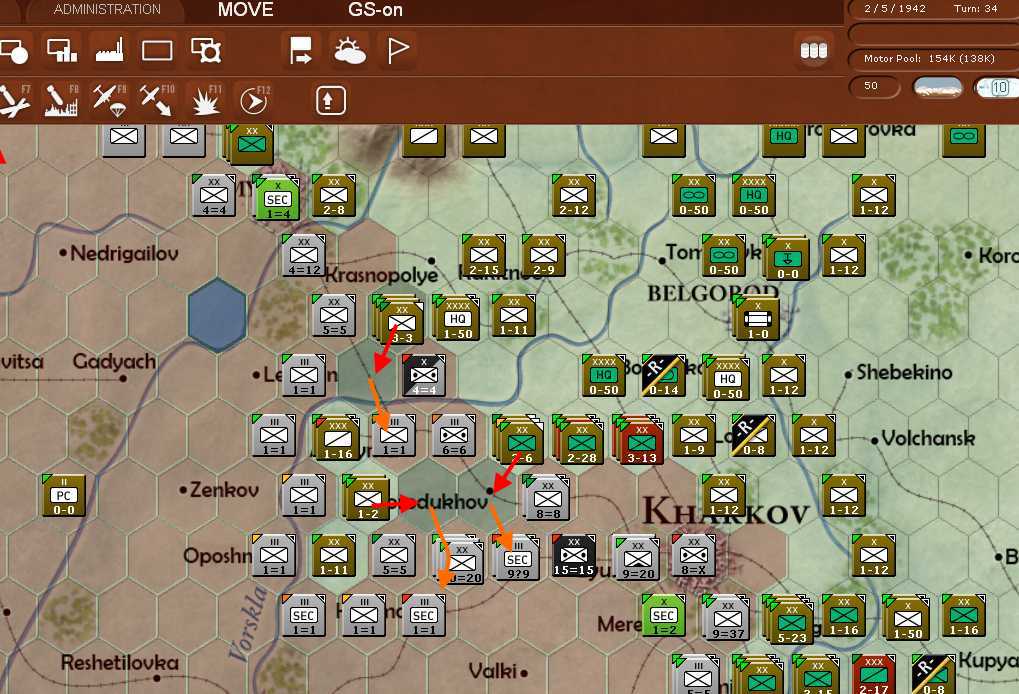Click the up-arrow box icon
Viewport: 1019px width, 694px height.
click(x=331, y=101)
